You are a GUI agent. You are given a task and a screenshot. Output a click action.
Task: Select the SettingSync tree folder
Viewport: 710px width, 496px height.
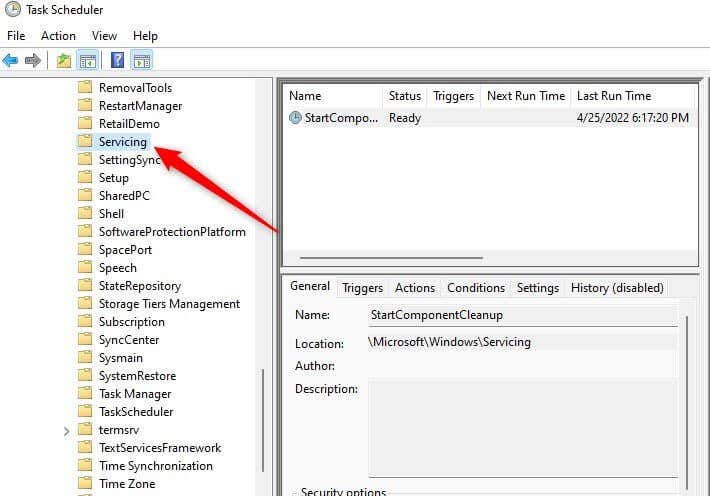click(x=130, y=159)
